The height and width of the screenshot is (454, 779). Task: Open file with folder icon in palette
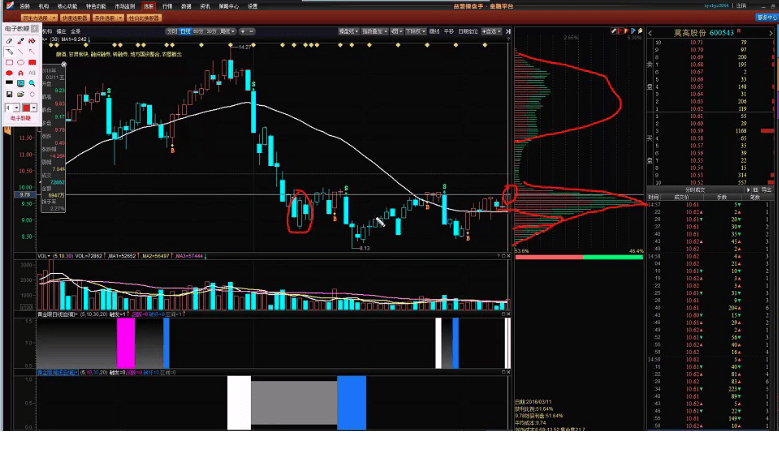(x=20, y=94)
